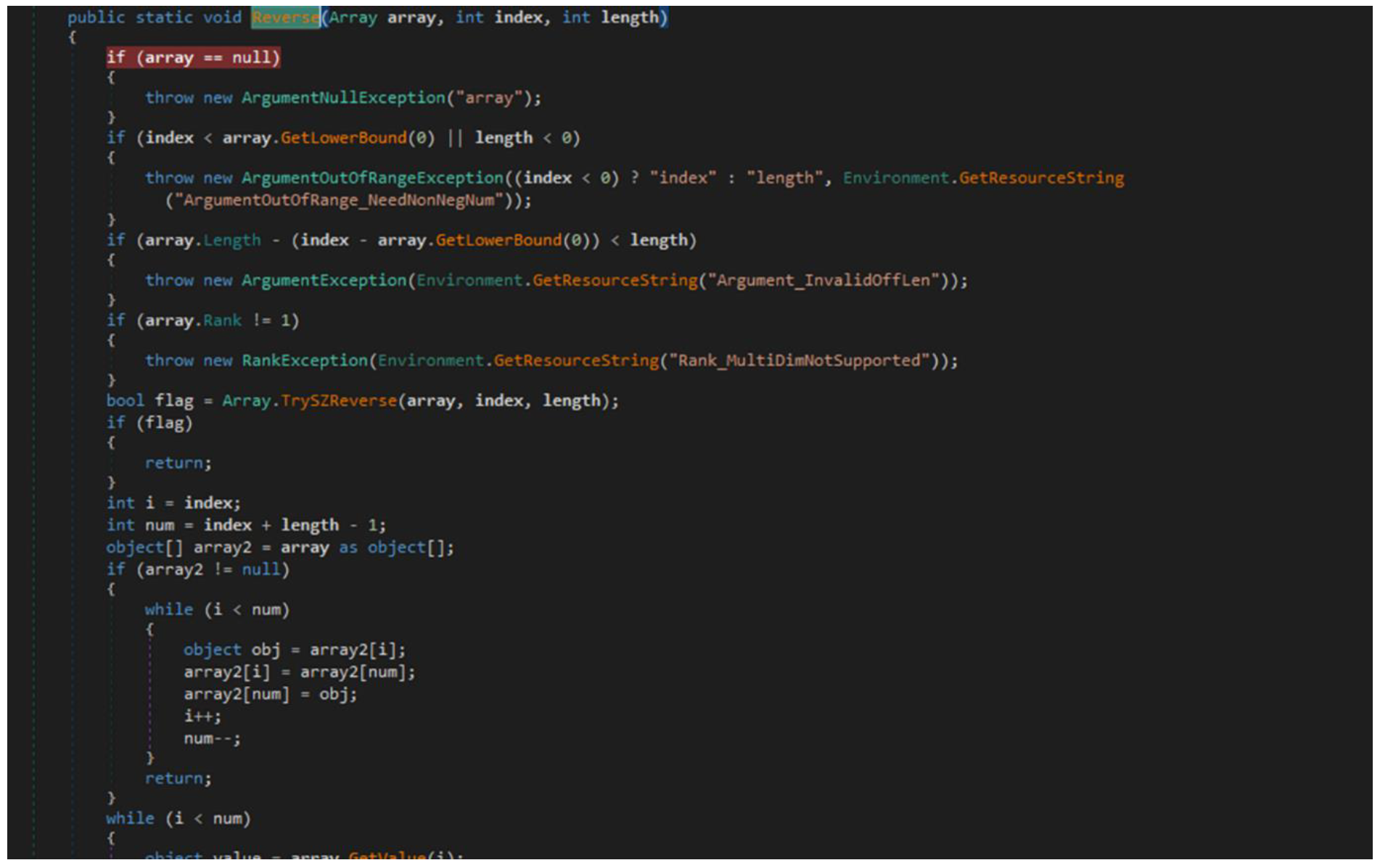Click the num variable in 'int num' declaration
The image size is (1380, 868).
(x=160, y=525)
